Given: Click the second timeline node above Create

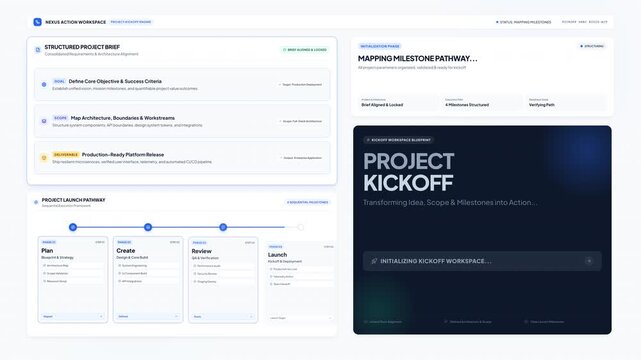Looking at the screenshot, I should tap(148, 227).
